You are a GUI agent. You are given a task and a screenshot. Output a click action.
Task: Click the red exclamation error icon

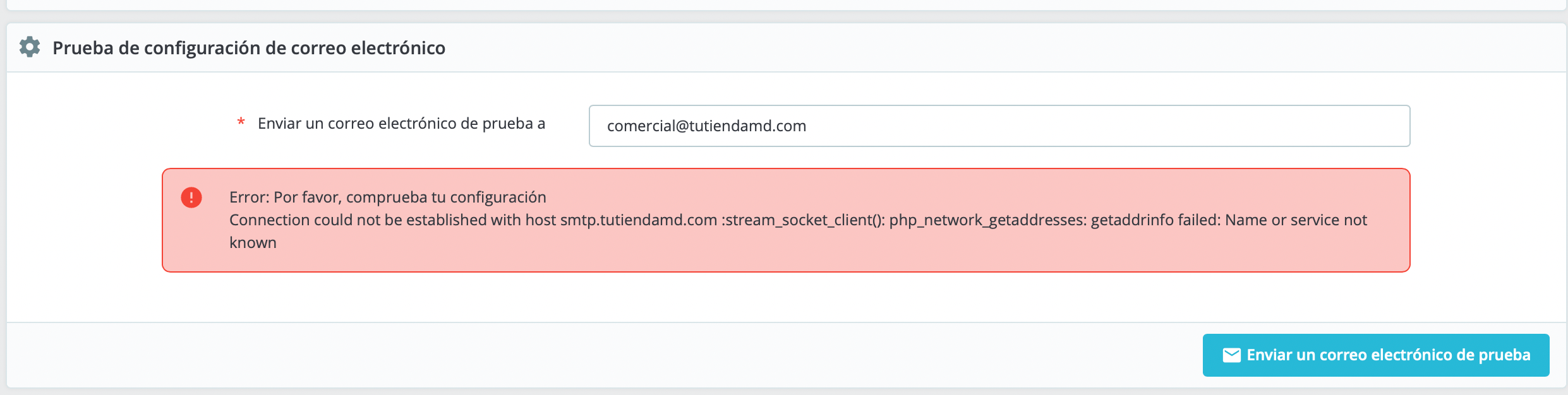click(x=191, y=197)
